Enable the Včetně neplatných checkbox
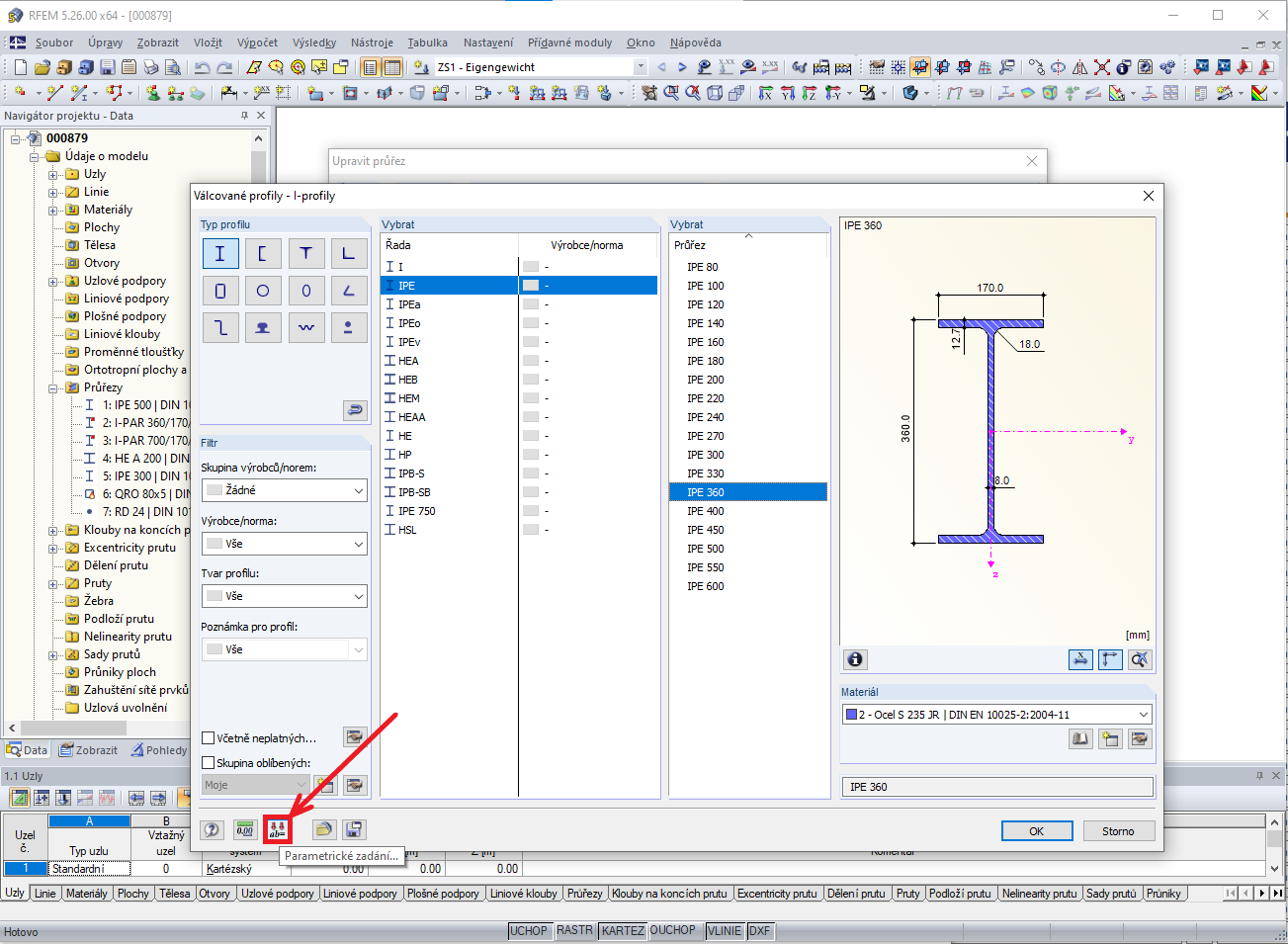 pos(208,738)
